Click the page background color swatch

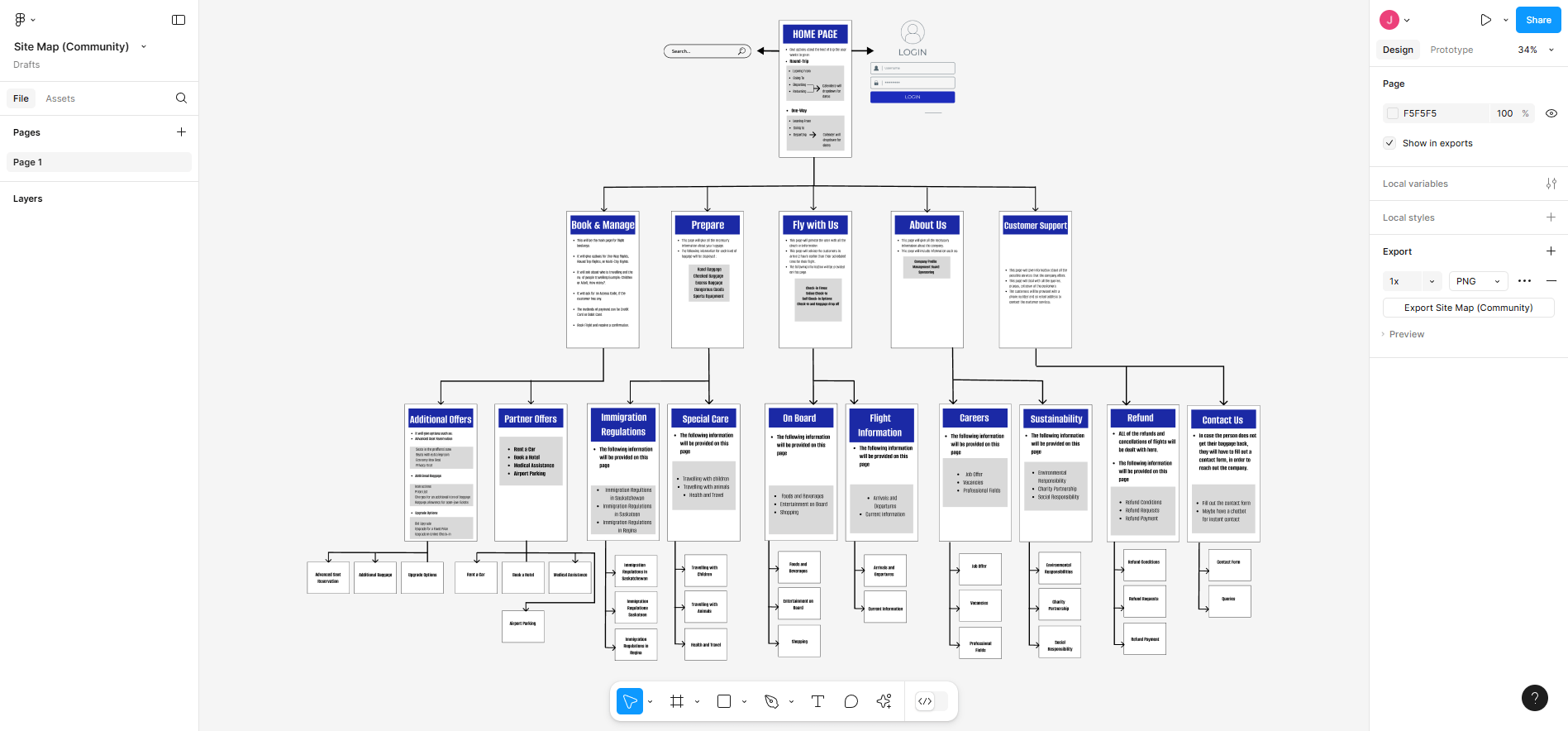[x=1393, y=113]
